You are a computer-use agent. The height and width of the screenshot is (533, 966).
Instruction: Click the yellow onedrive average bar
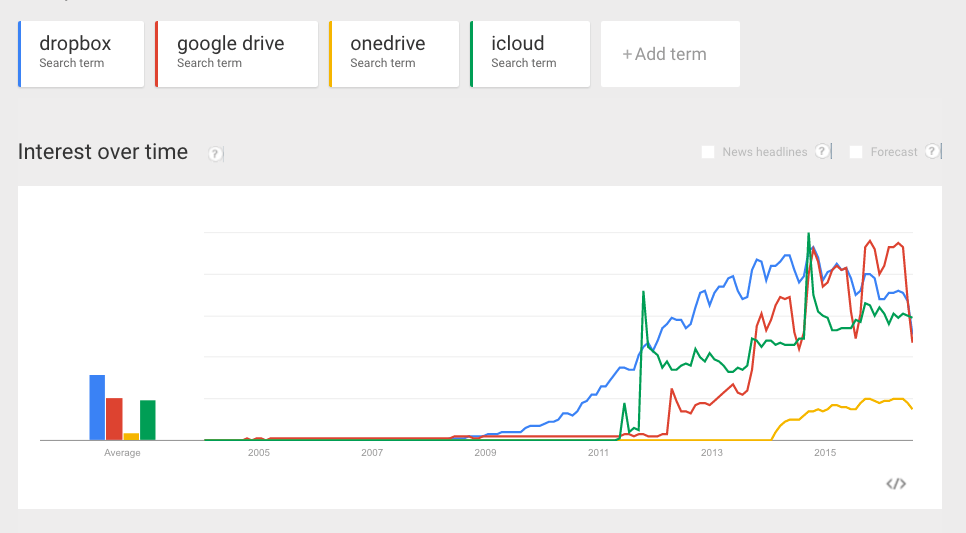pyautogui.click(x=131, y=437)
